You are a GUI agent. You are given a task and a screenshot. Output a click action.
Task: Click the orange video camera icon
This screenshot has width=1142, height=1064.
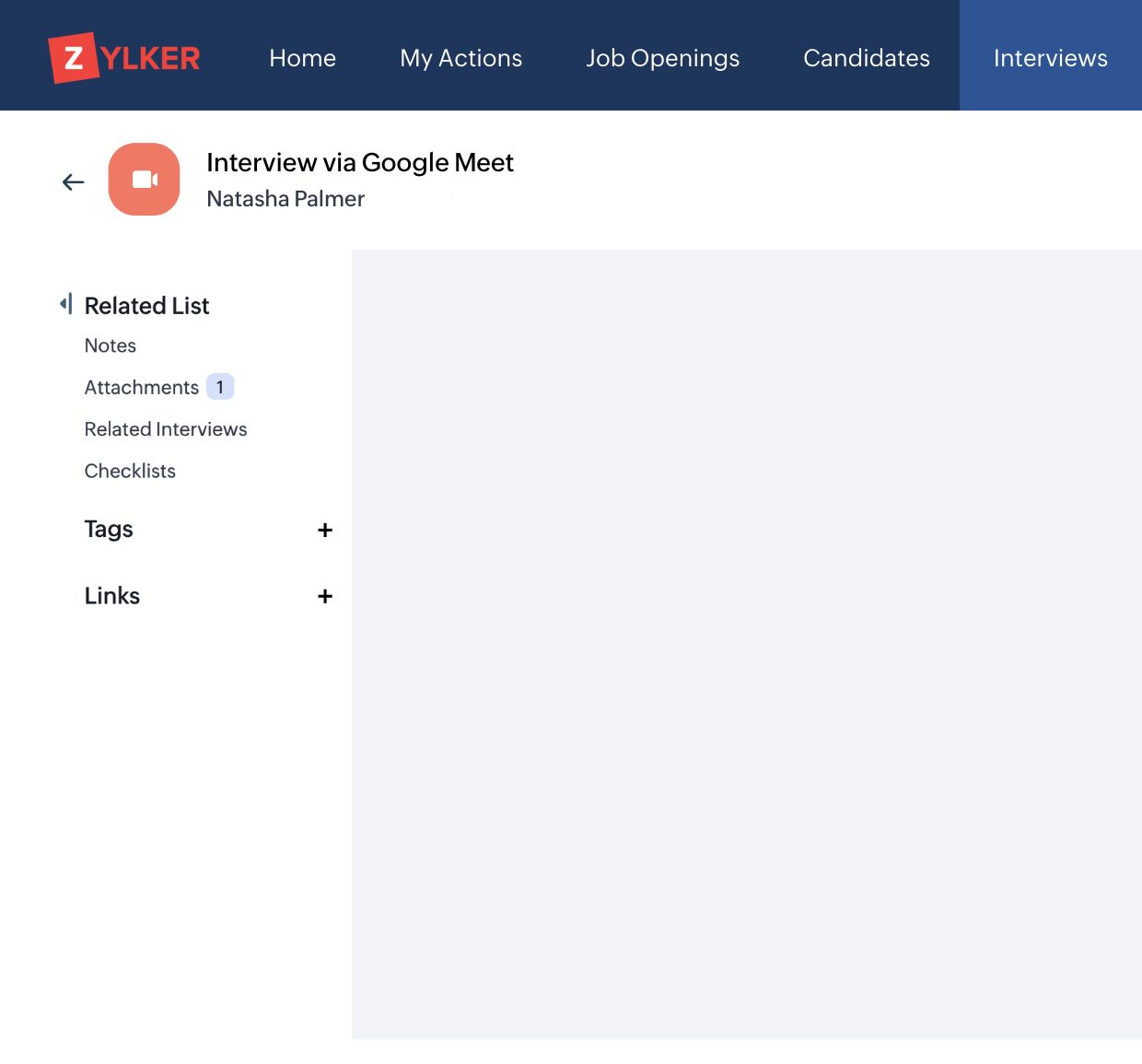coord(145,180)
